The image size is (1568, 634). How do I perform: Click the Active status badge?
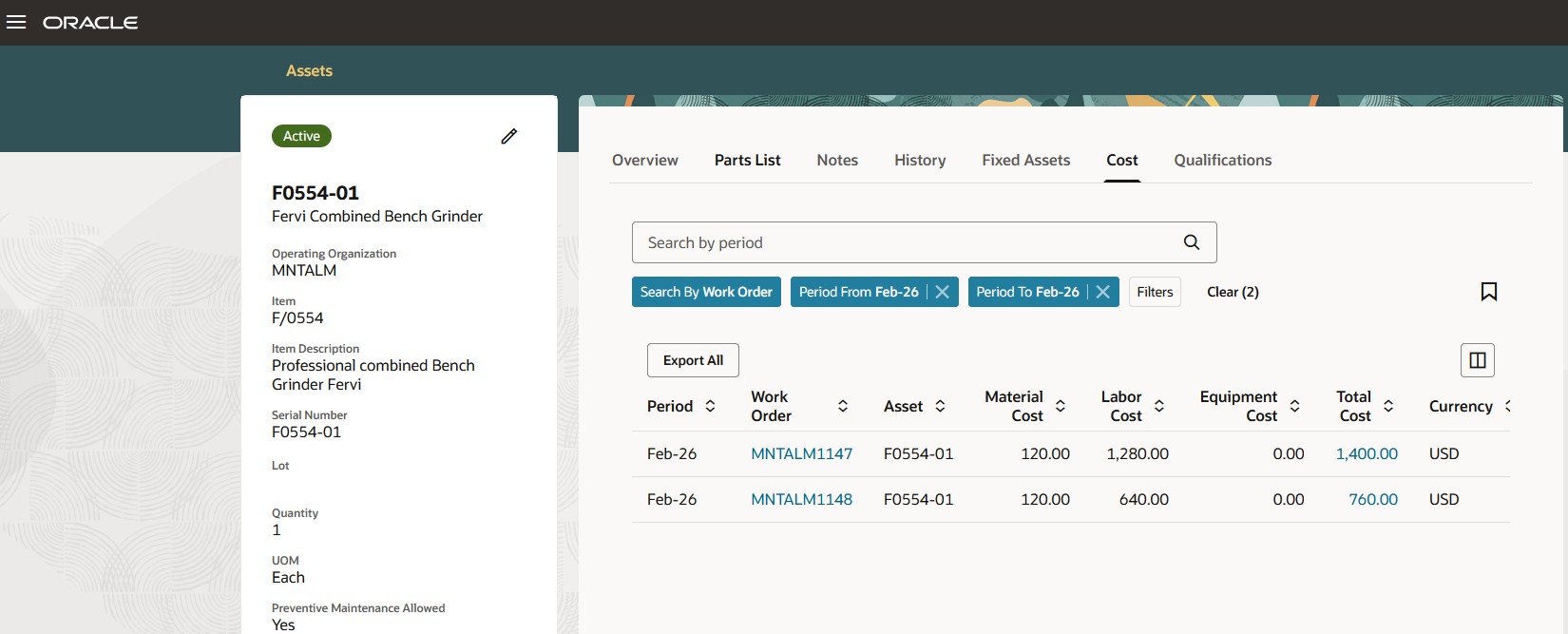click(x=301, y=136)
